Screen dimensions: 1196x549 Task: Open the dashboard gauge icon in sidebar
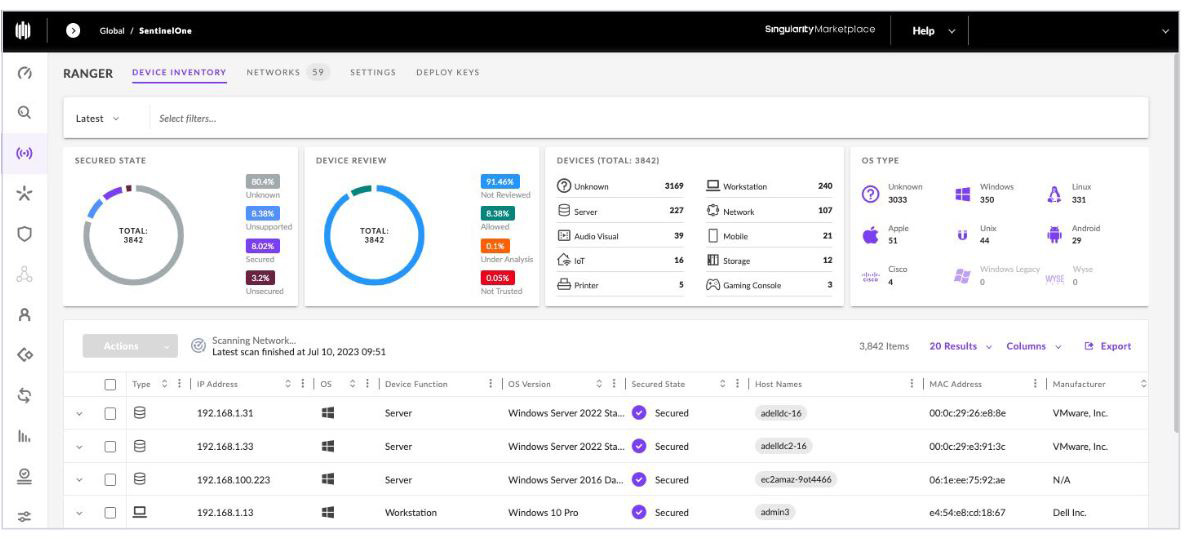(24, 72)
